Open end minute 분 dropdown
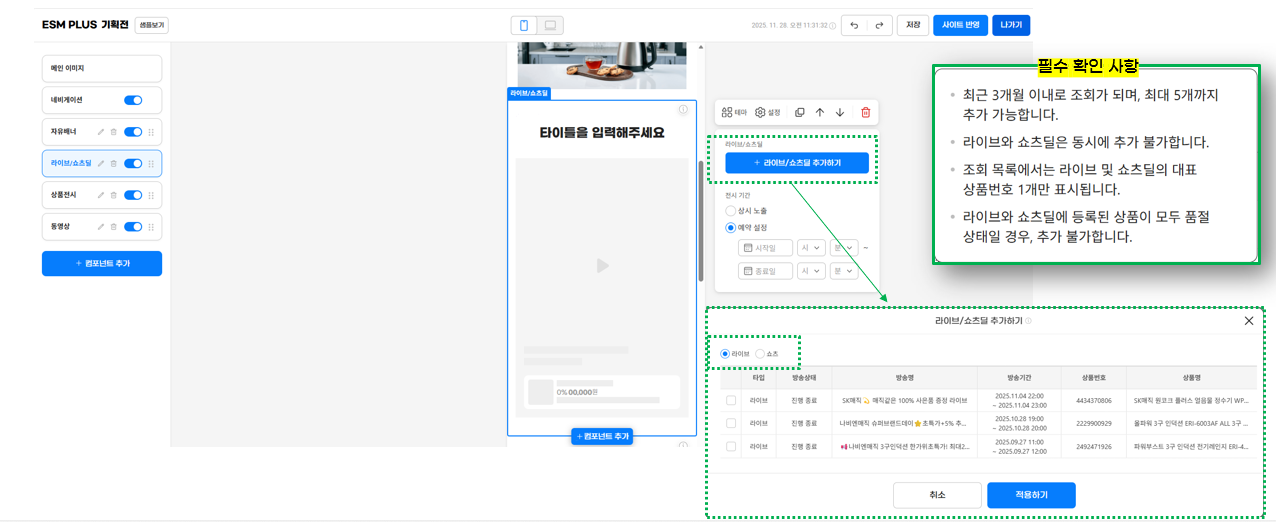Screen dimensions: 1276x522 point(845,271)
